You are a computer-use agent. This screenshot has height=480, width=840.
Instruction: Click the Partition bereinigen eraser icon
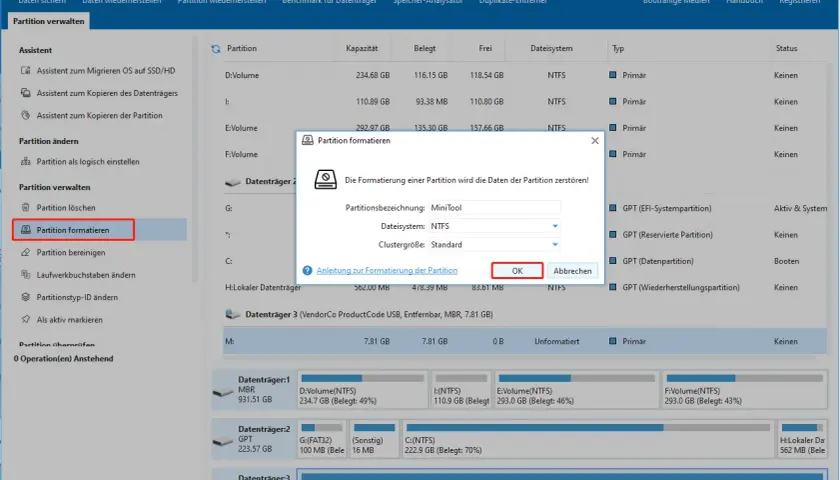point(25,252)
